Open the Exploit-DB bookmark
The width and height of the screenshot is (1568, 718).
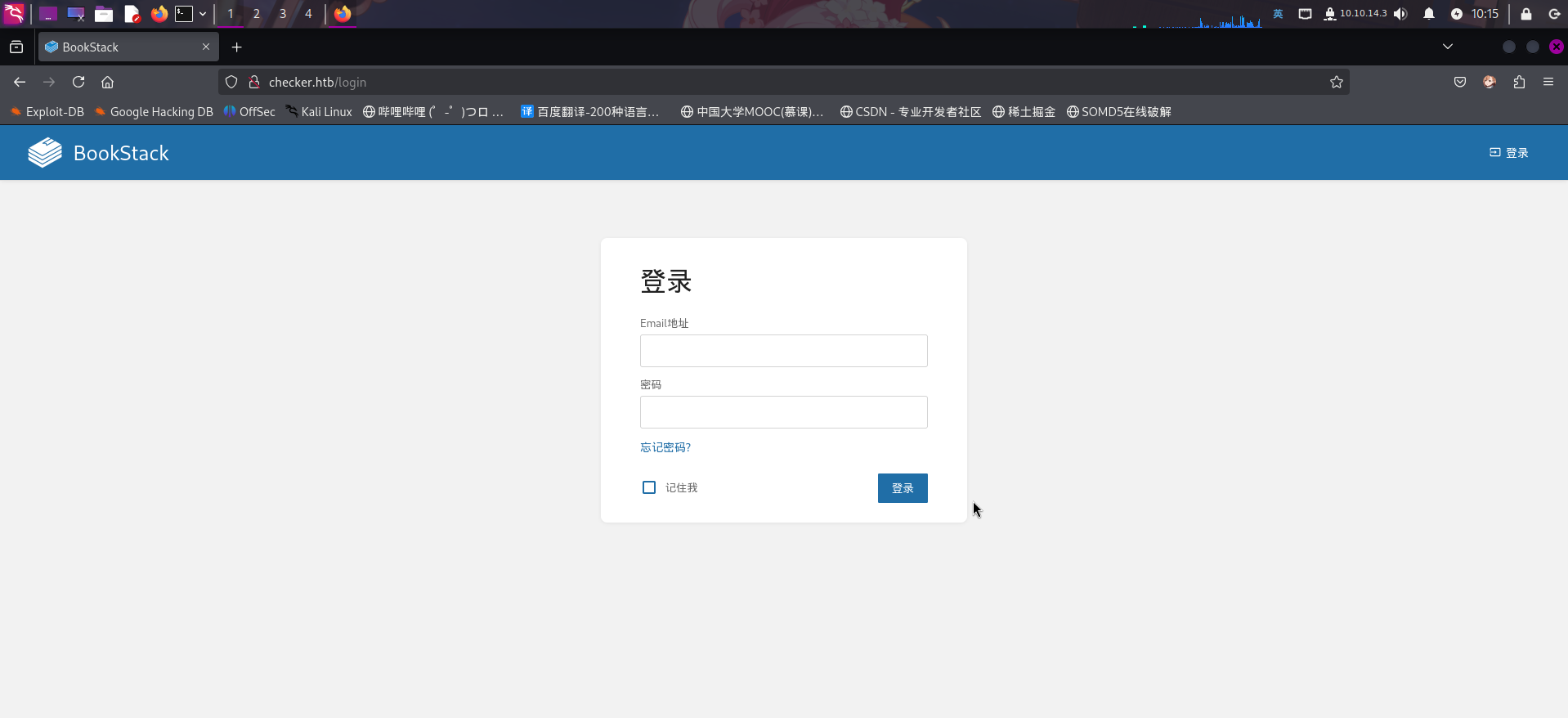click(x=47, y=112)
